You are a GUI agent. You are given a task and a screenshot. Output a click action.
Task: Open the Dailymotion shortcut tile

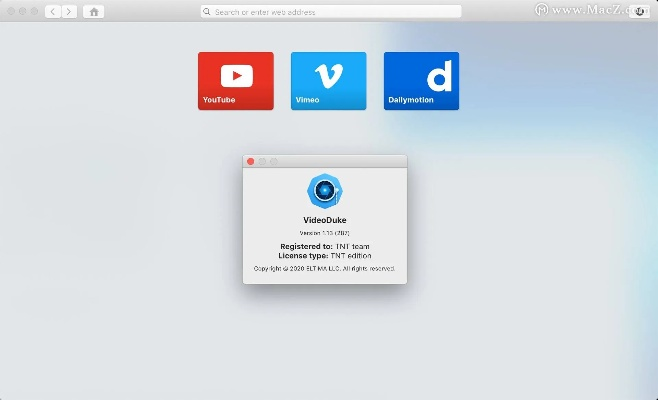[x=421, y=80]
